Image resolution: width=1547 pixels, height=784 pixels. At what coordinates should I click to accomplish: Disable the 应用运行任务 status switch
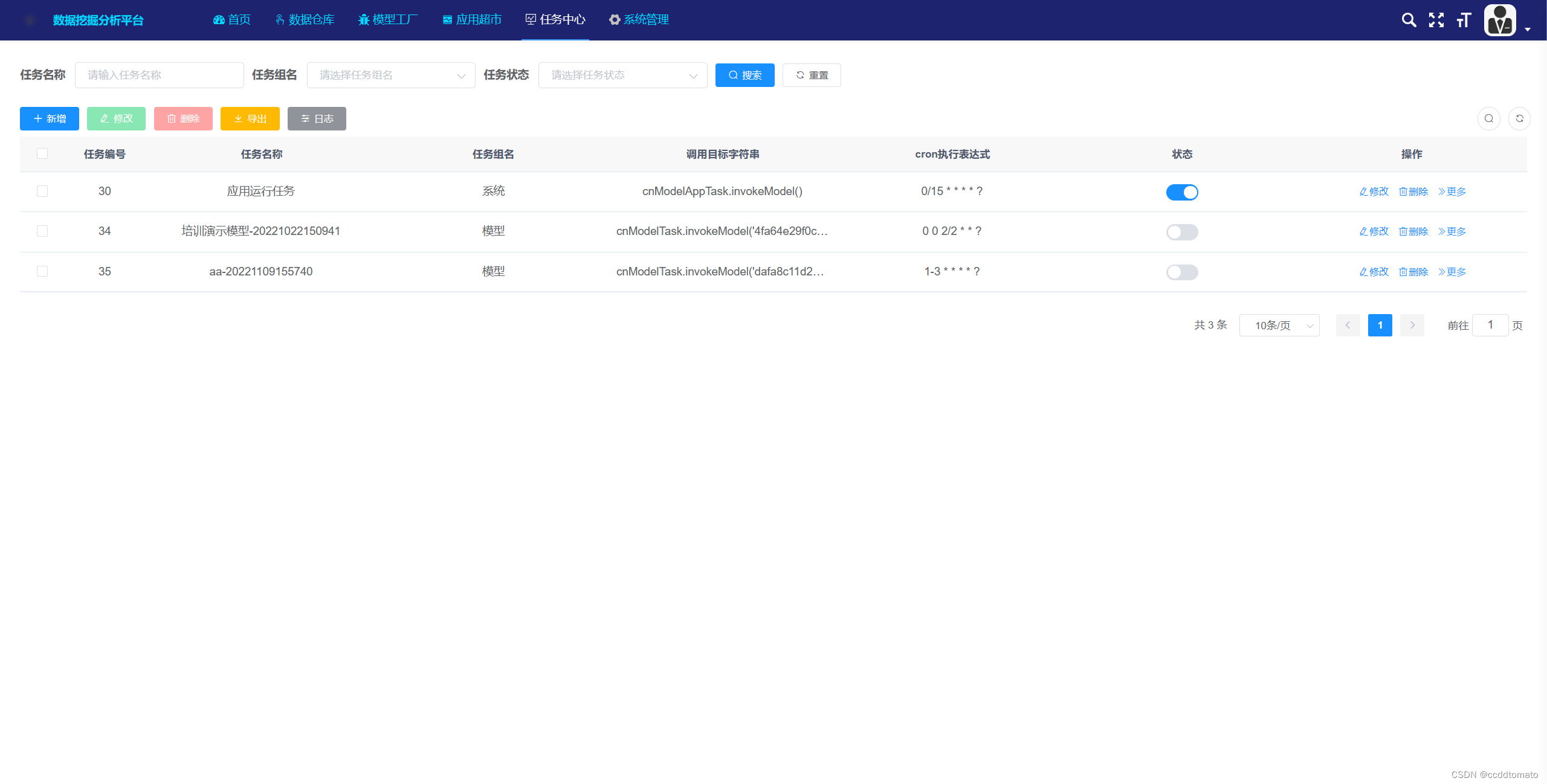[1182, 192]
